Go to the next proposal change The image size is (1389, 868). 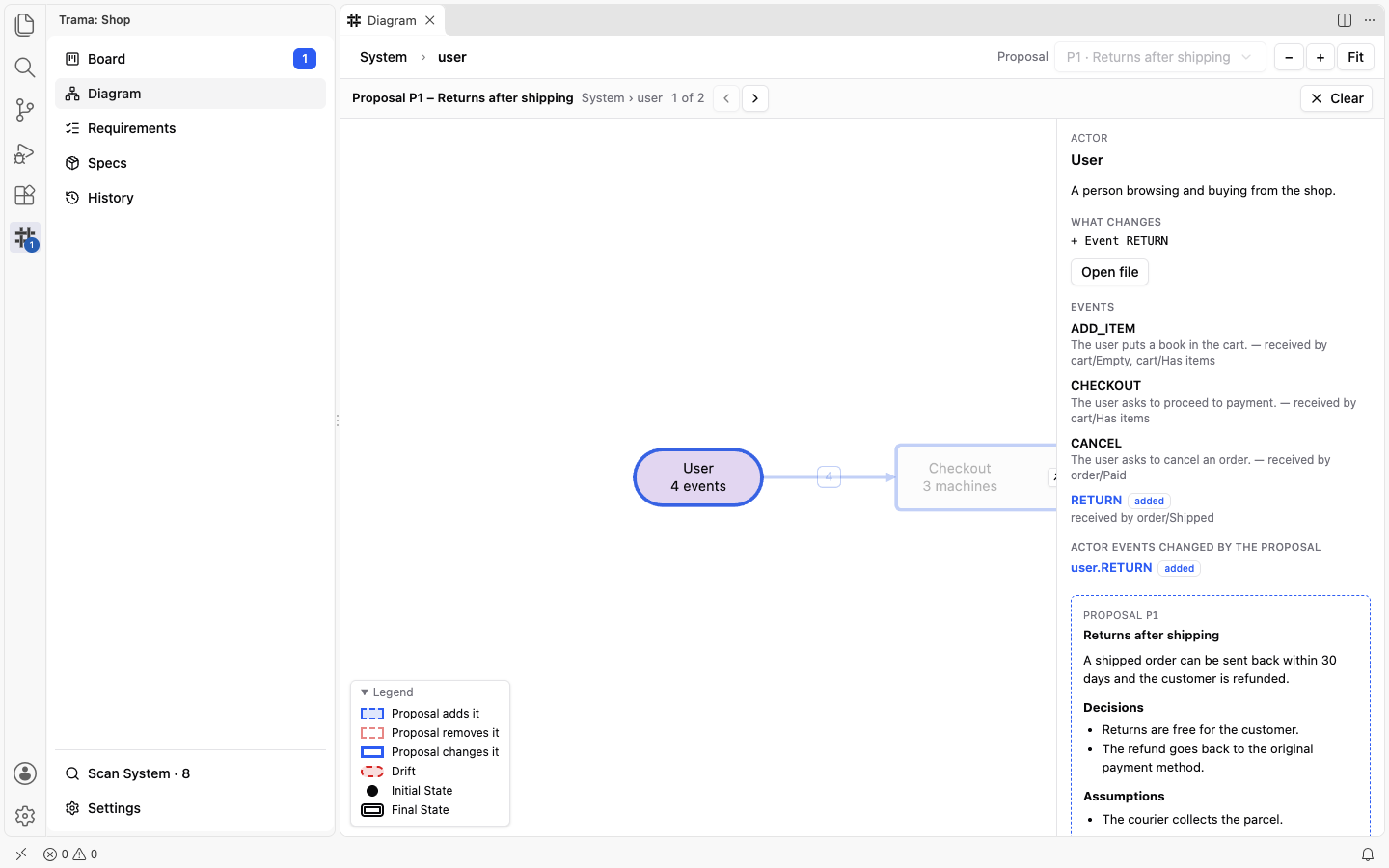click(755, 98)
